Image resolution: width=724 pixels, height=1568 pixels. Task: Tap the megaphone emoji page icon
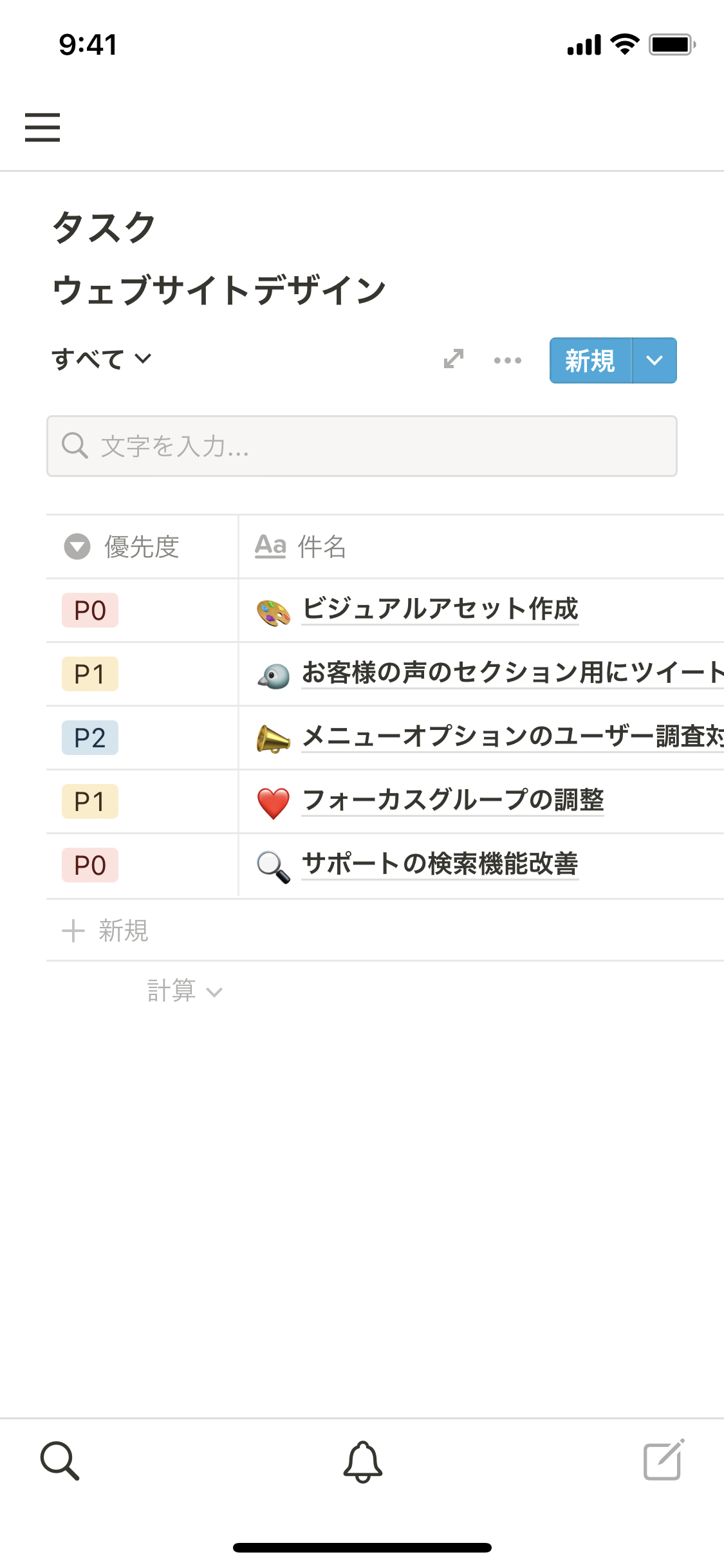tap(274, 738)
